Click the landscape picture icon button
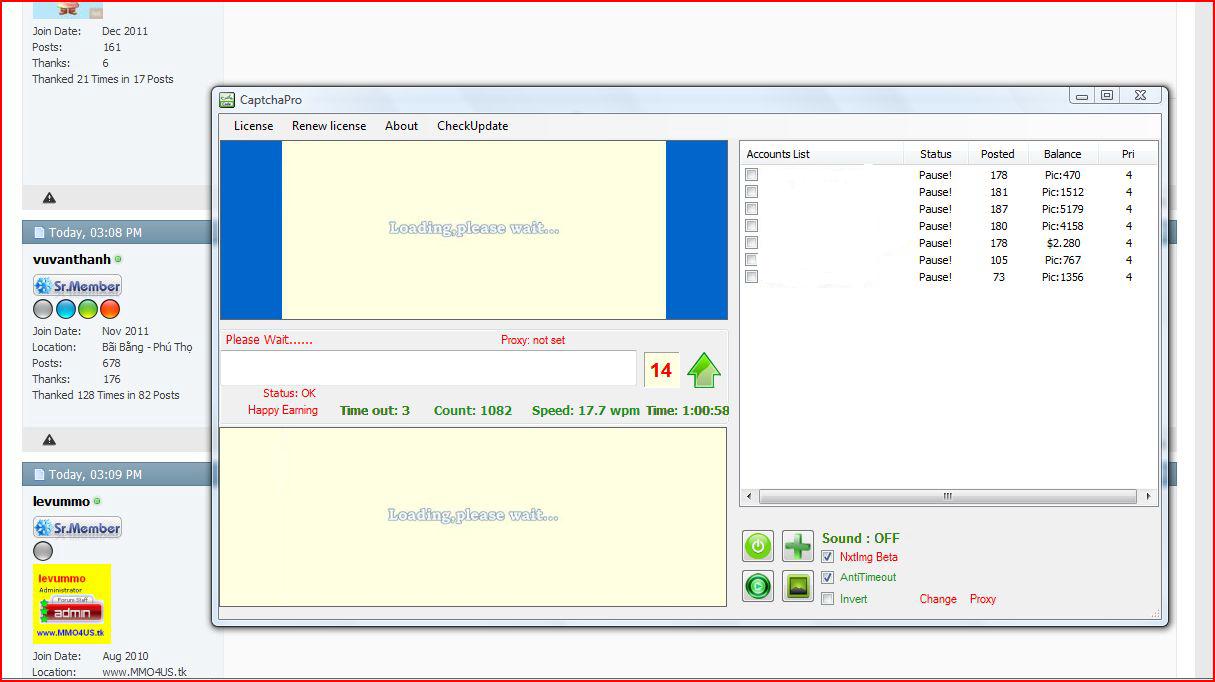 pyautogui.click(x=798, y=586)
